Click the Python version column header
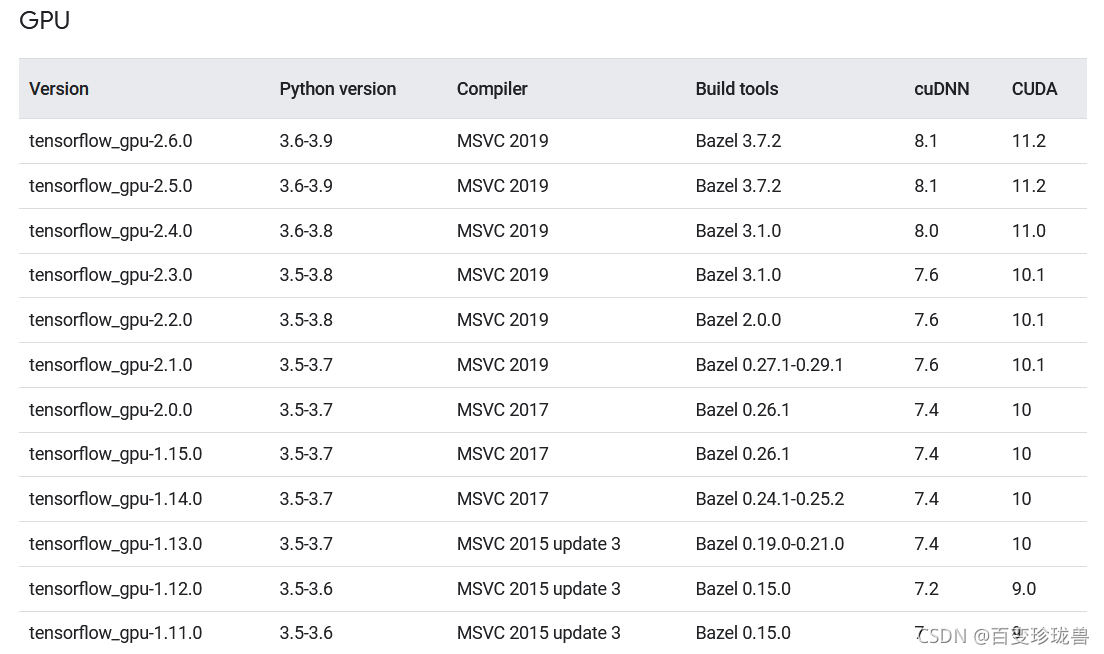This screenshot has height=654, width=1104. point(337,89)
